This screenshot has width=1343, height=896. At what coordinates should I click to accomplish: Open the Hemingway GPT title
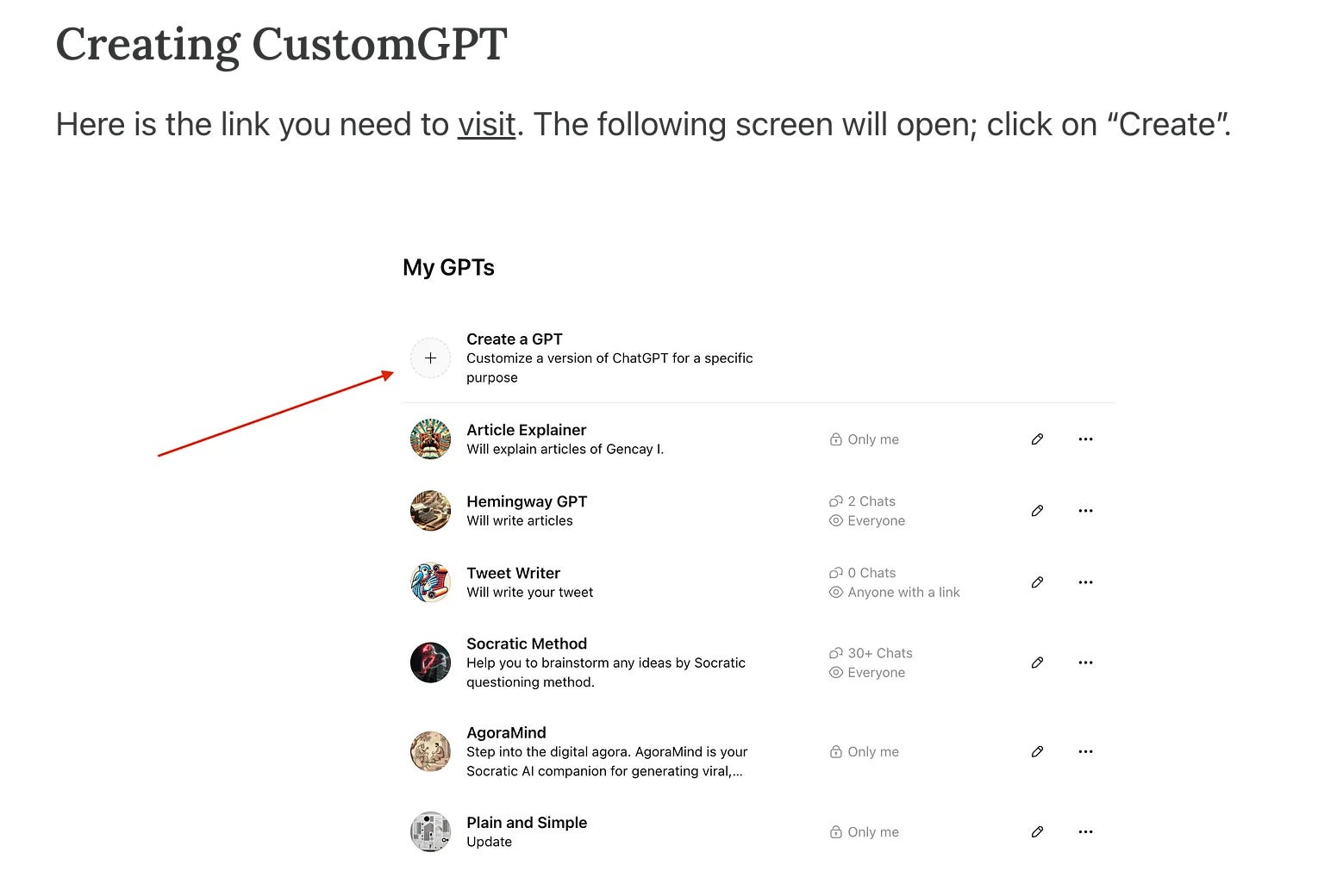[x=527, y=501]
